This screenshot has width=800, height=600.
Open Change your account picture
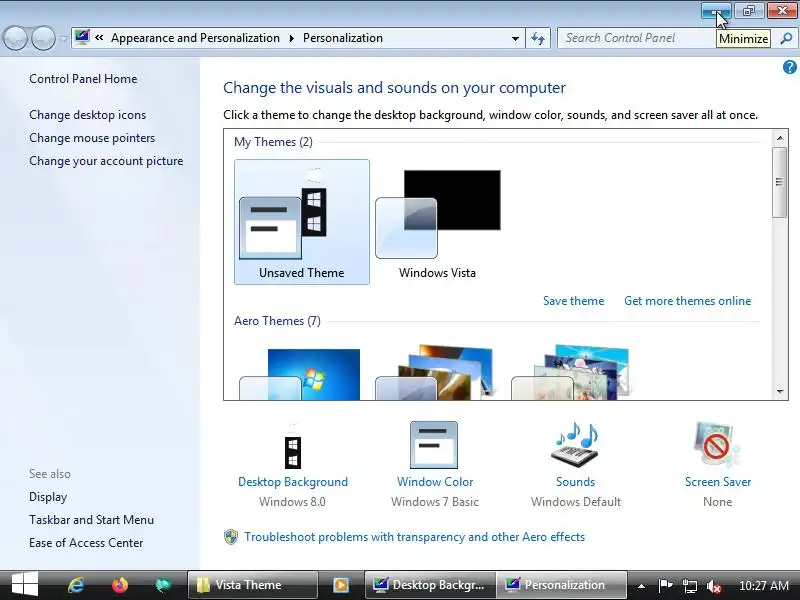[106, 161]
